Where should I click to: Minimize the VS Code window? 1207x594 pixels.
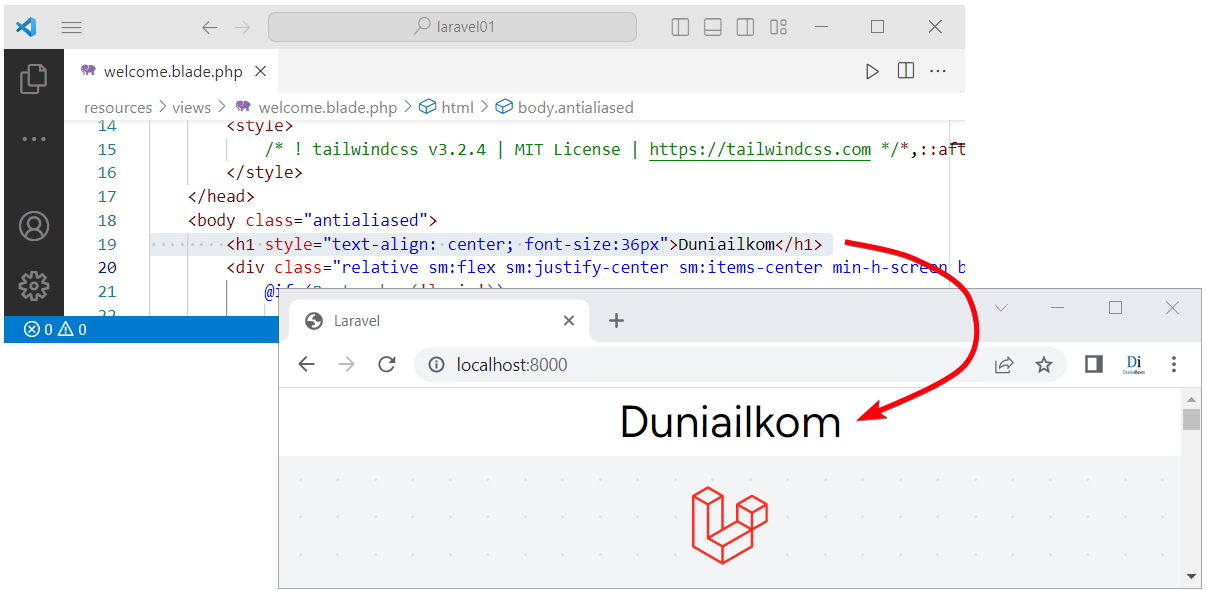point(820,27)
